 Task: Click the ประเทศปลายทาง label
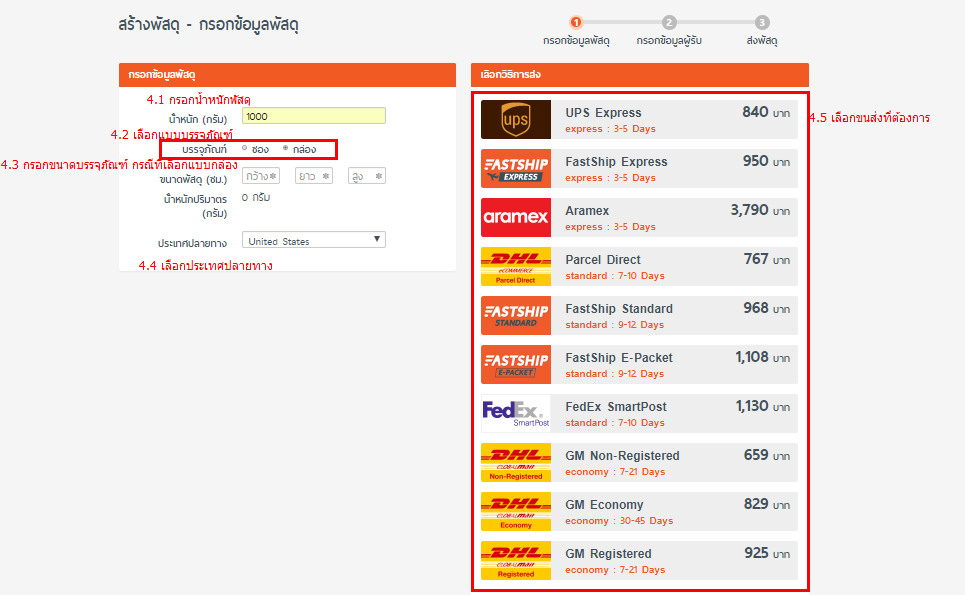[x=192, y=243]
